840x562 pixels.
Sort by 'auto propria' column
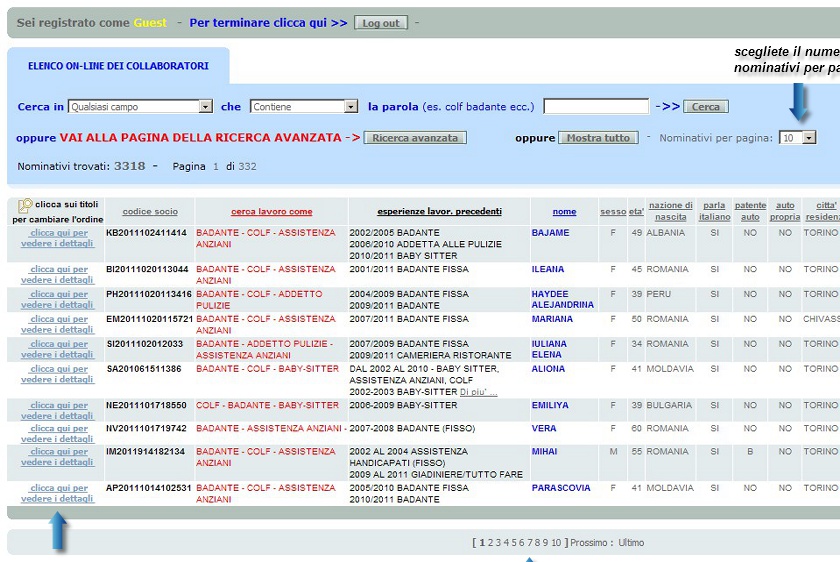coord(785,211)
